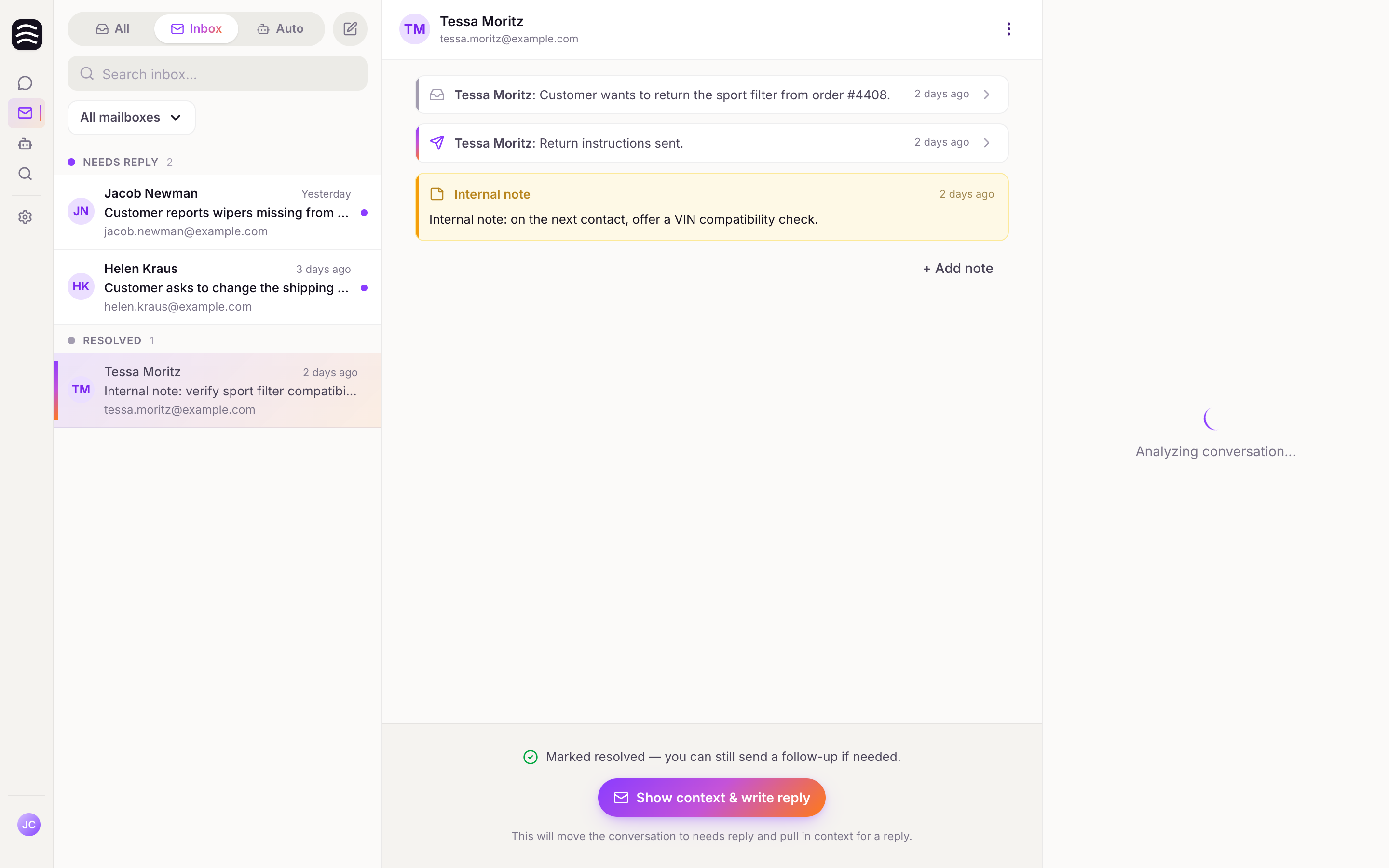Switch to the Inbox tab
Image resolution: width=1389 pixels, height=868 pixels.
tap(196, 29)
